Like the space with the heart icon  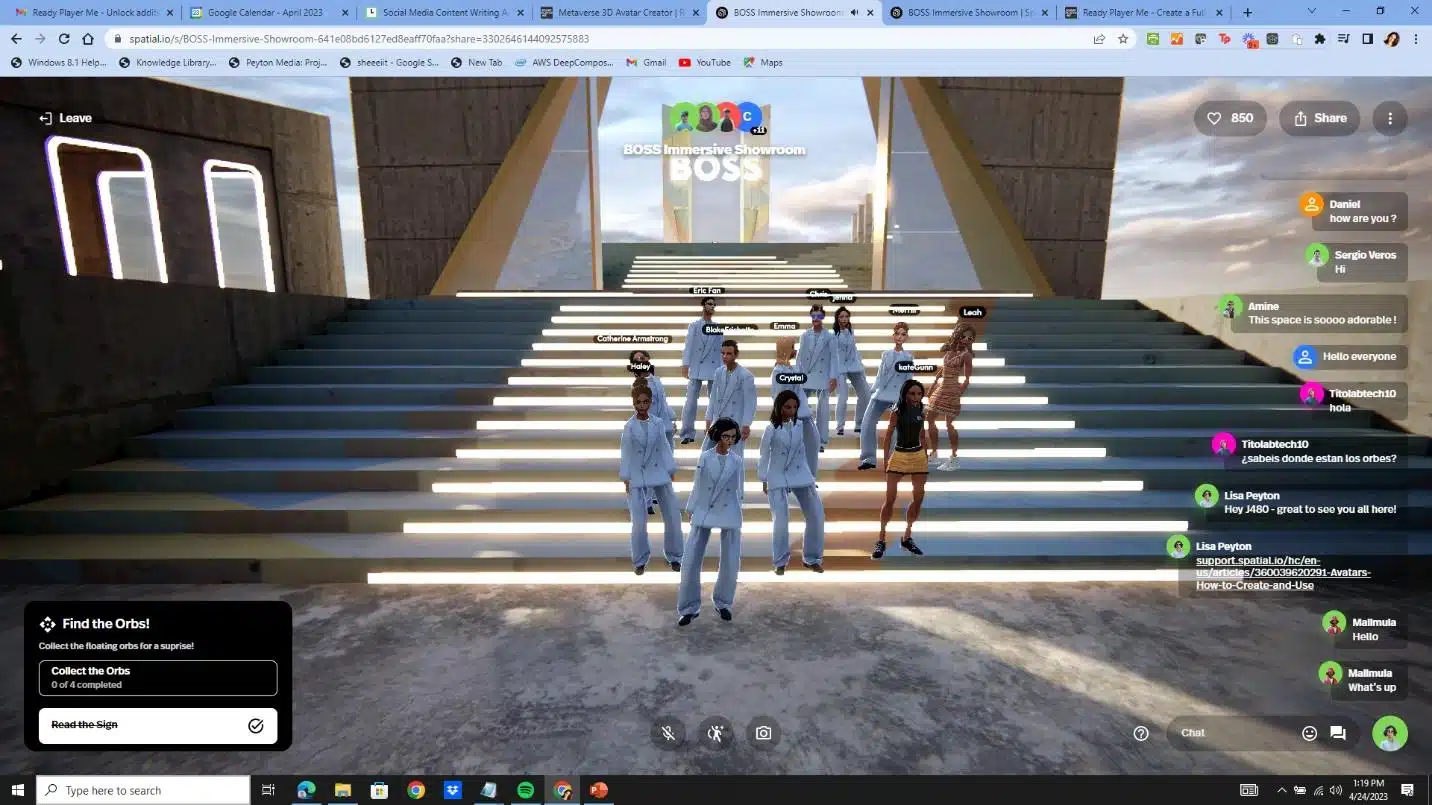[x=1230, y=118]
